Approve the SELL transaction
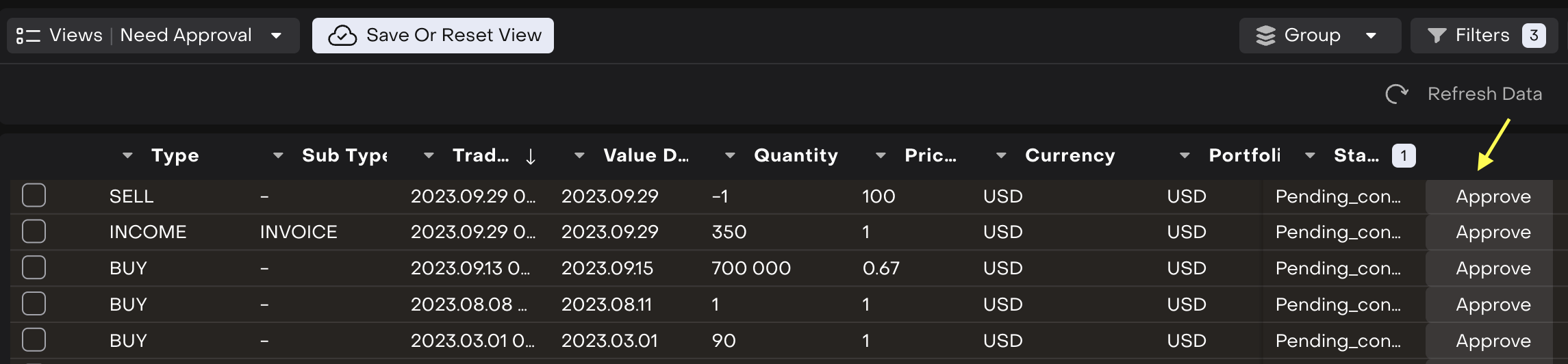 pyautogui.click(x=1493, y=197)
